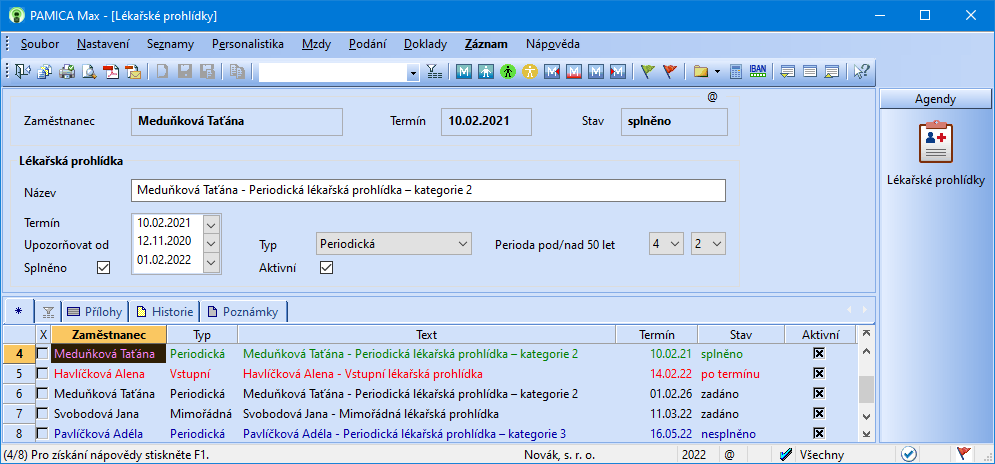Viewport: 995px width, 464px height.
Task: Check X box for row 7 Svobodová Jana
Action: 43,414
